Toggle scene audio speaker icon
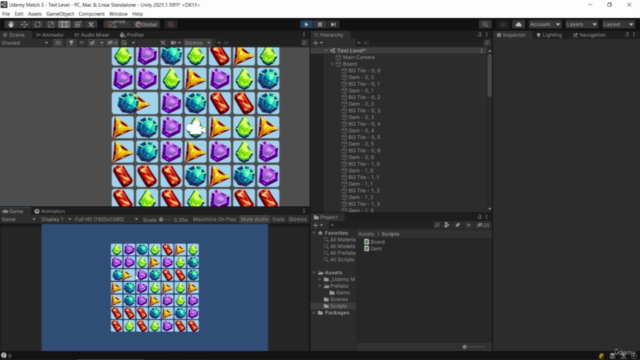 tap(82, 43)
